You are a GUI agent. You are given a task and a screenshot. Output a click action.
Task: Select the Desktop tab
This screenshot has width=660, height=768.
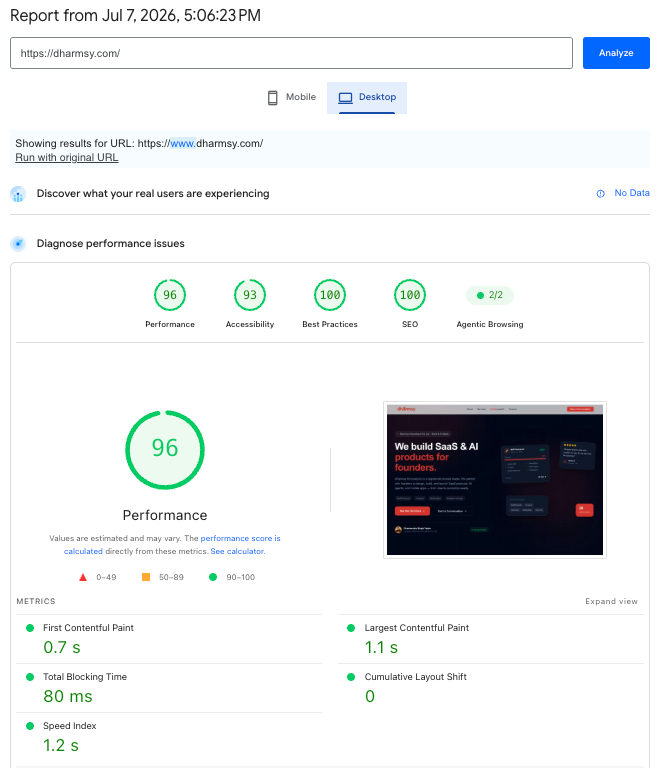(367, 97)
